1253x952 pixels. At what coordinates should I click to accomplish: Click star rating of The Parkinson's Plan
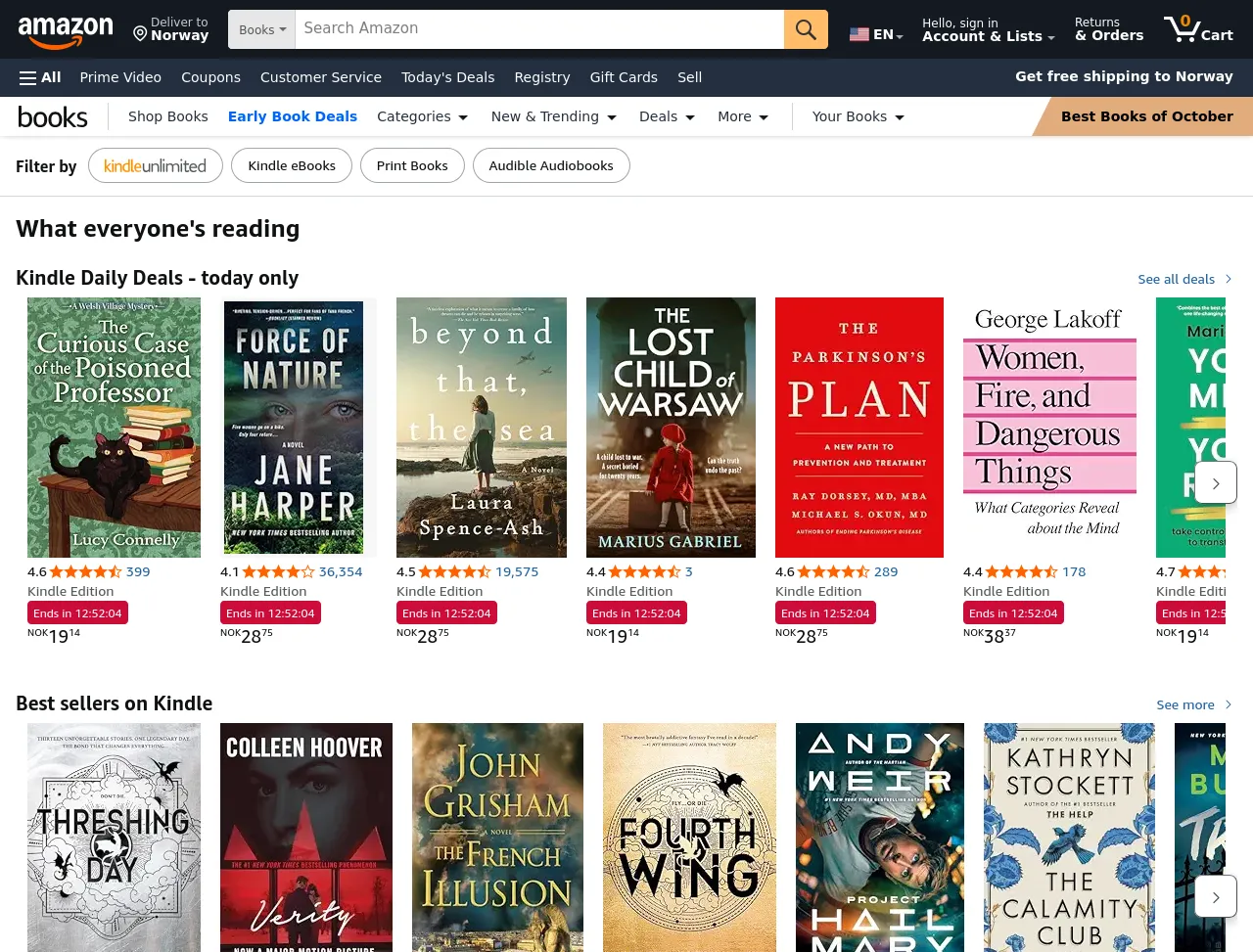(834, 571)
